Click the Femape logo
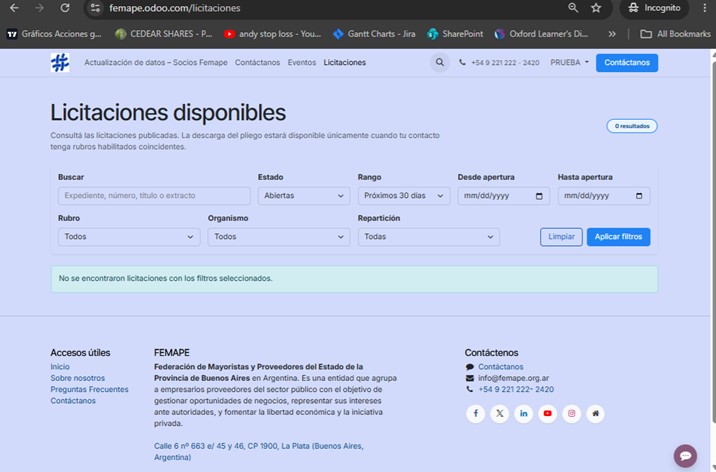The image size is (716, 472). 60,63
